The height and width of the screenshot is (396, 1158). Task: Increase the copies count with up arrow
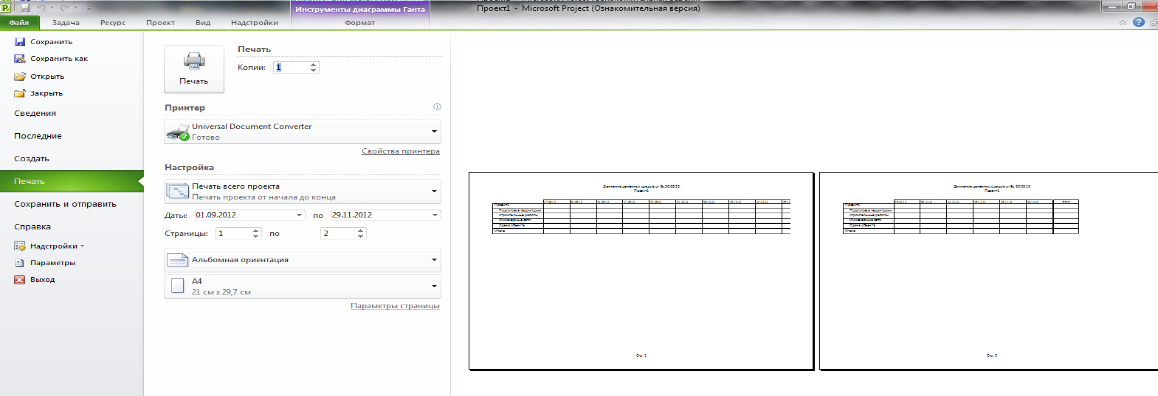click(314, 64)
